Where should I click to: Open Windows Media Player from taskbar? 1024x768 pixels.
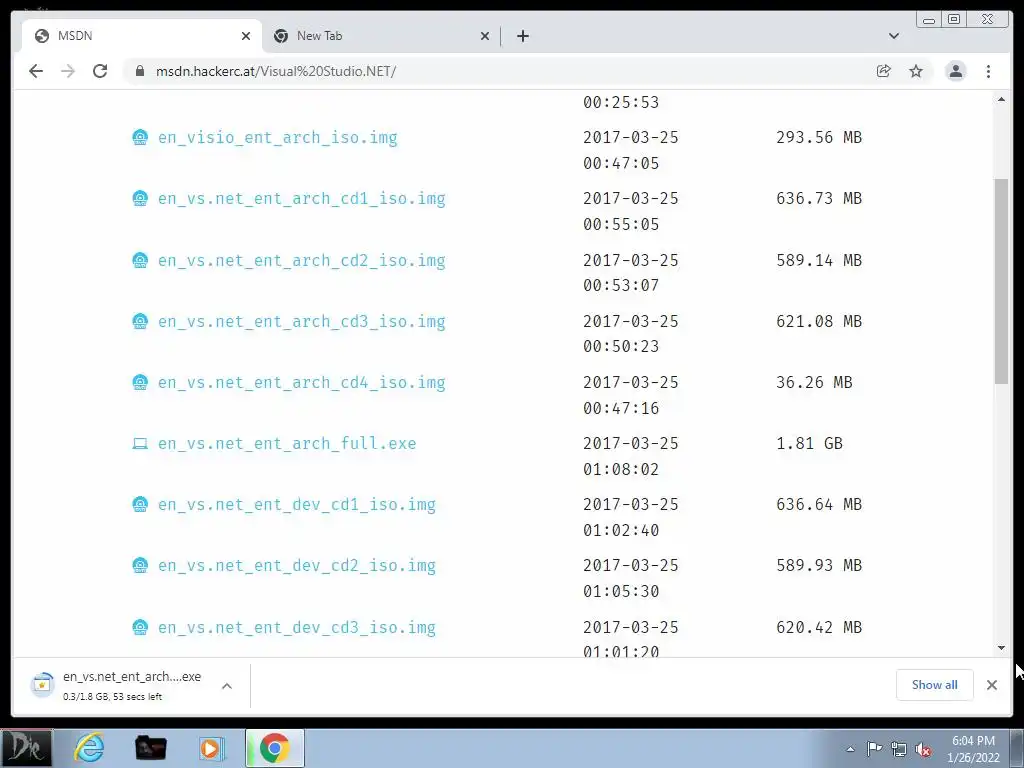211,748
